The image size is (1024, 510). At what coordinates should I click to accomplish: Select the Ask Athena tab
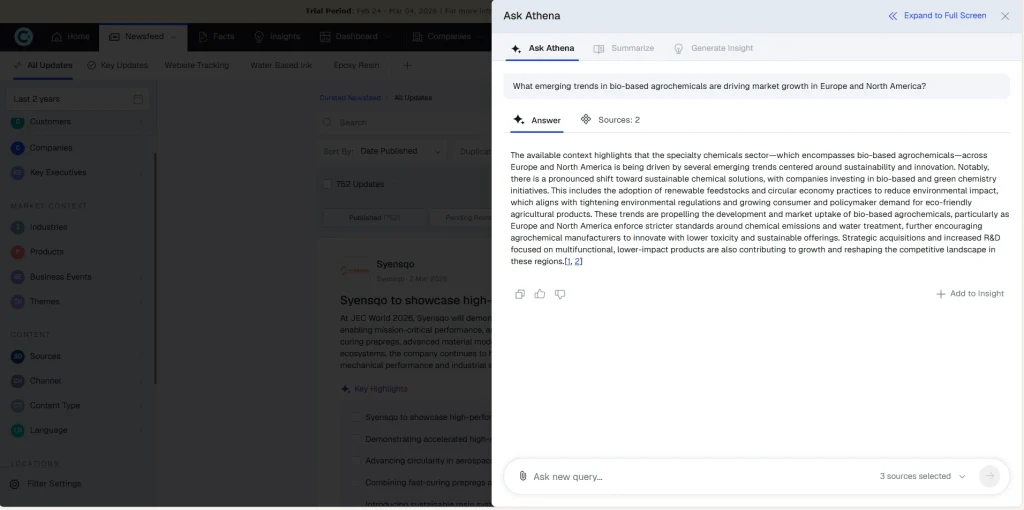coord(543,48)
